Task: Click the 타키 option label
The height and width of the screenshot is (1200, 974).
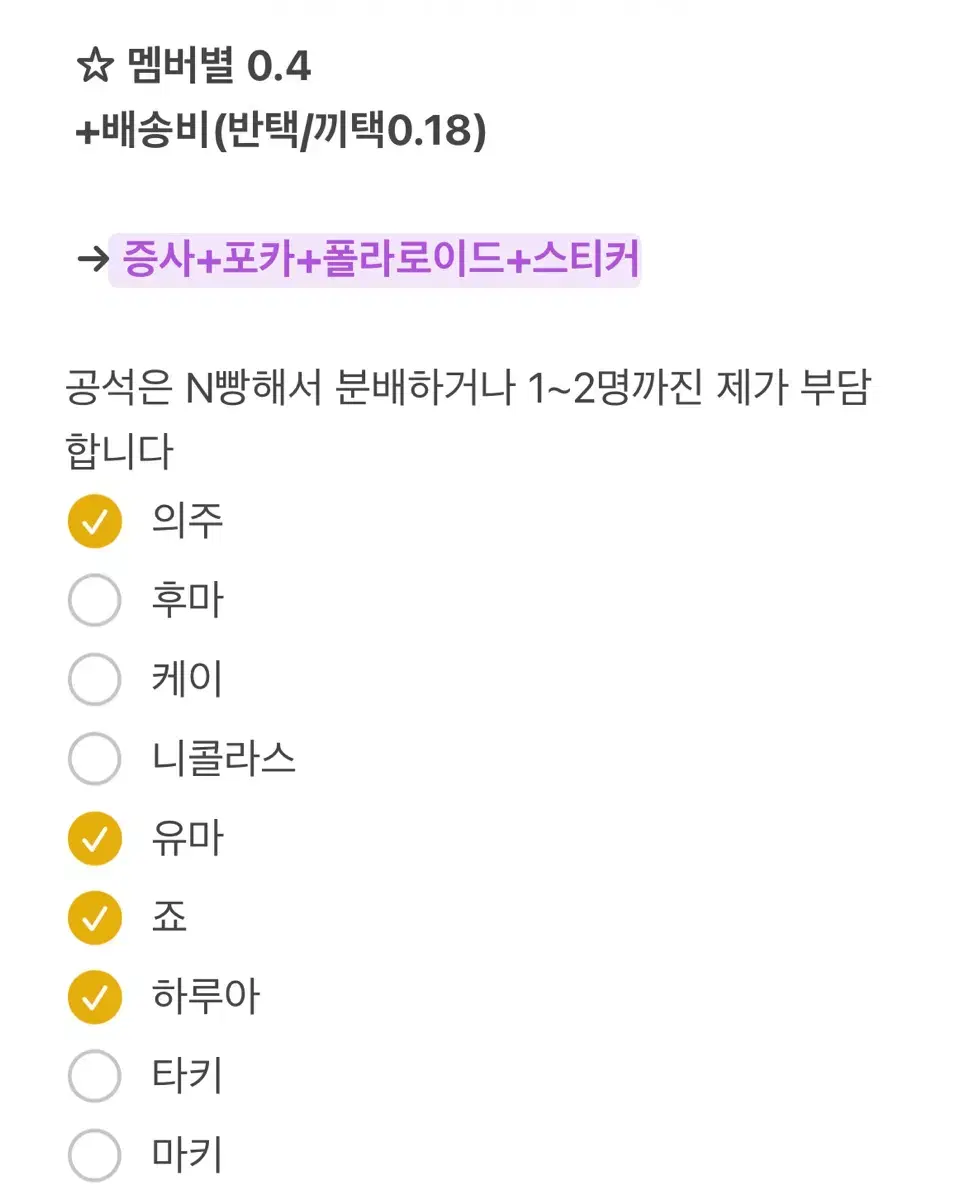Action: click(x=187, y=1076)
